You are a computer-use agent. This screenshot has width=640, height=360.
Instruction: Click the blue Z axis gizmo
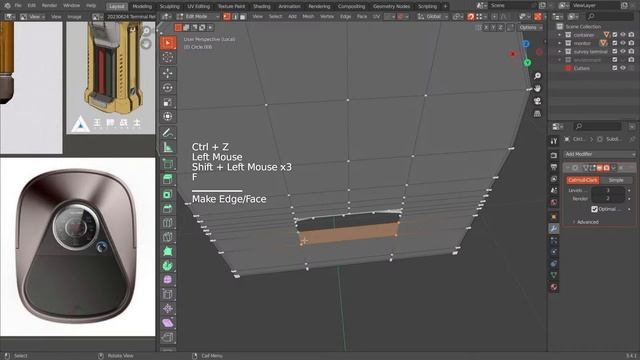click(526, 44)
